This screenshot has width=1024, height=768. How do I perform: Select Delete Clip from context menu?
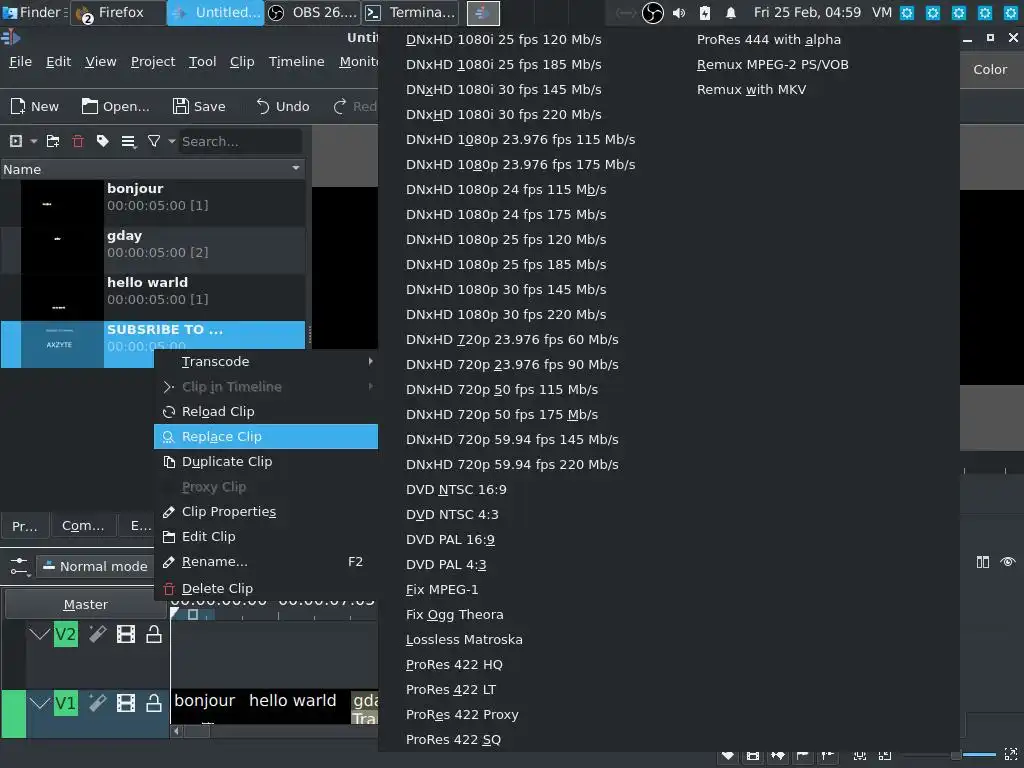coord(266,588)
